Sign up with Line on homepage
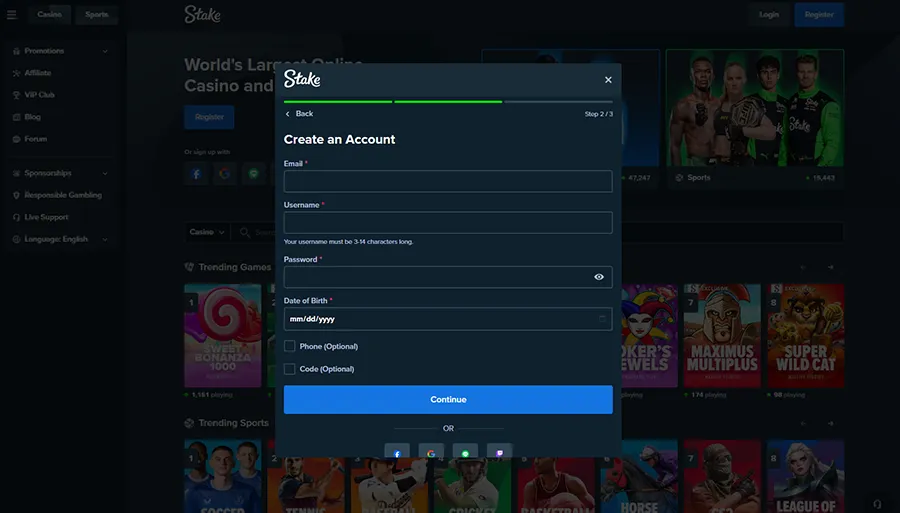Viewport: 900px width, 513px height. pos(253,174)
